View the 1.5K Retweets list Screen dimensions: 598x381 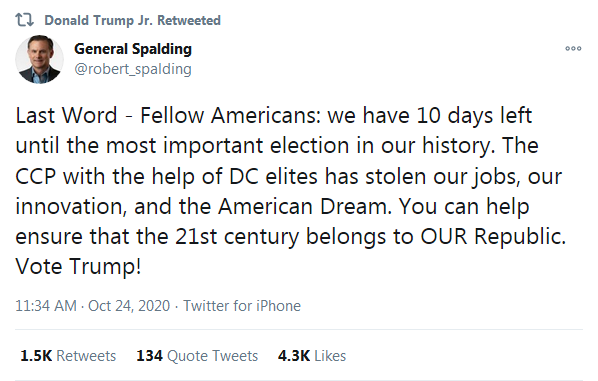68,356
